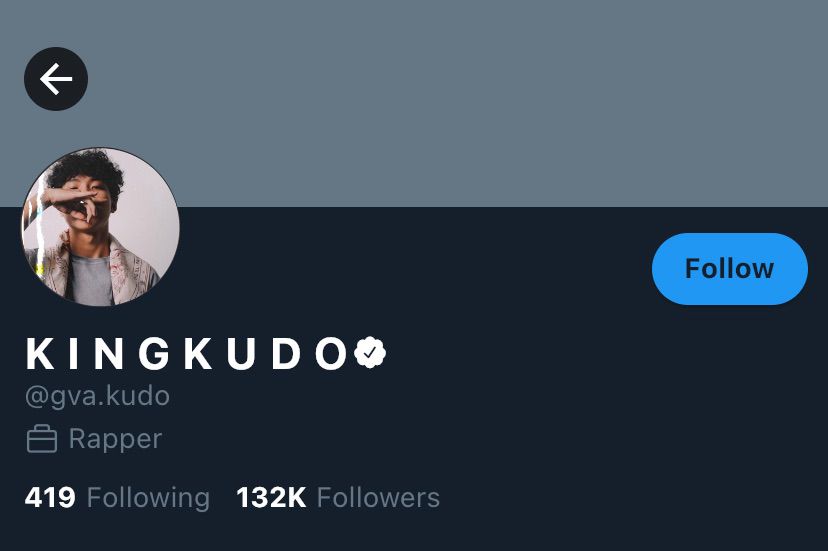Click the 132K followers count

(271, 498)
